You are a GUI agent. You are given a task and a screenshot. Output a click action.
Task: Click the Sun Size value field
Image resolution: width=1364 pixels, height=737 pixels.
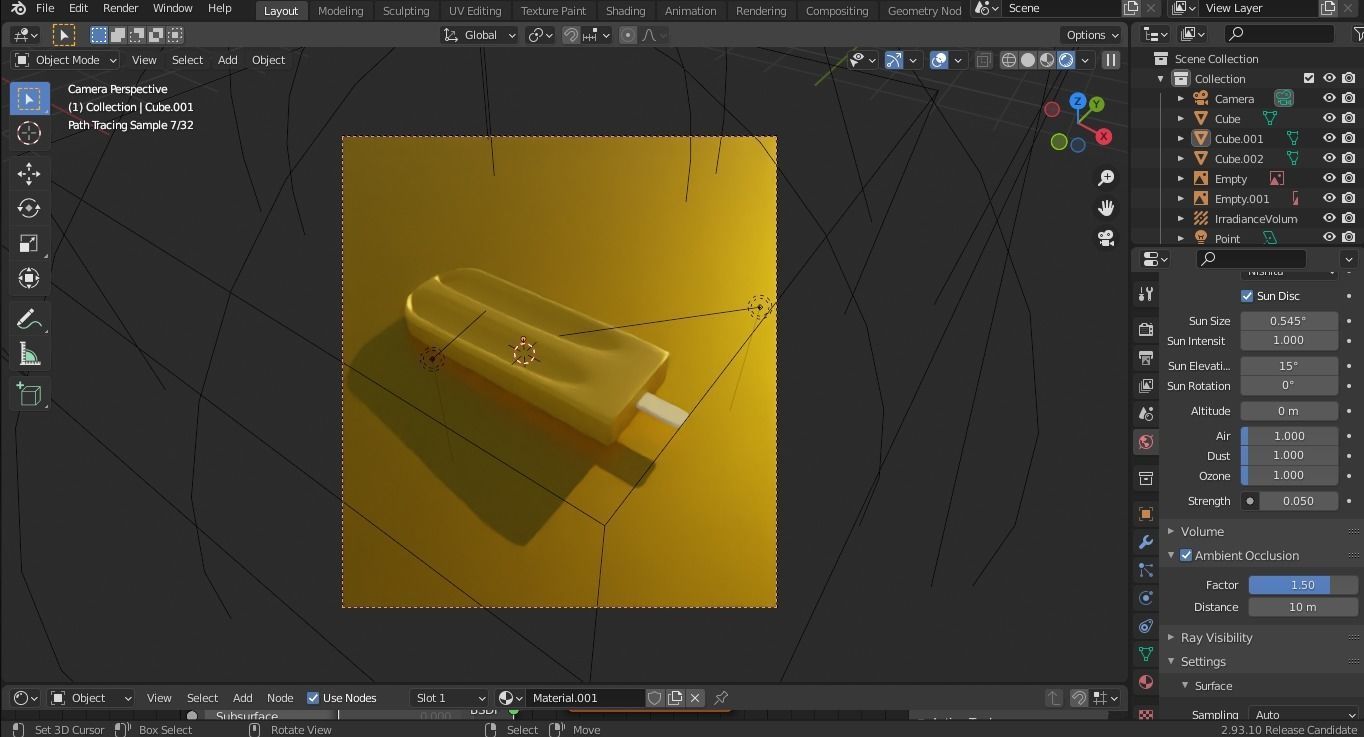coord(1289,321)
